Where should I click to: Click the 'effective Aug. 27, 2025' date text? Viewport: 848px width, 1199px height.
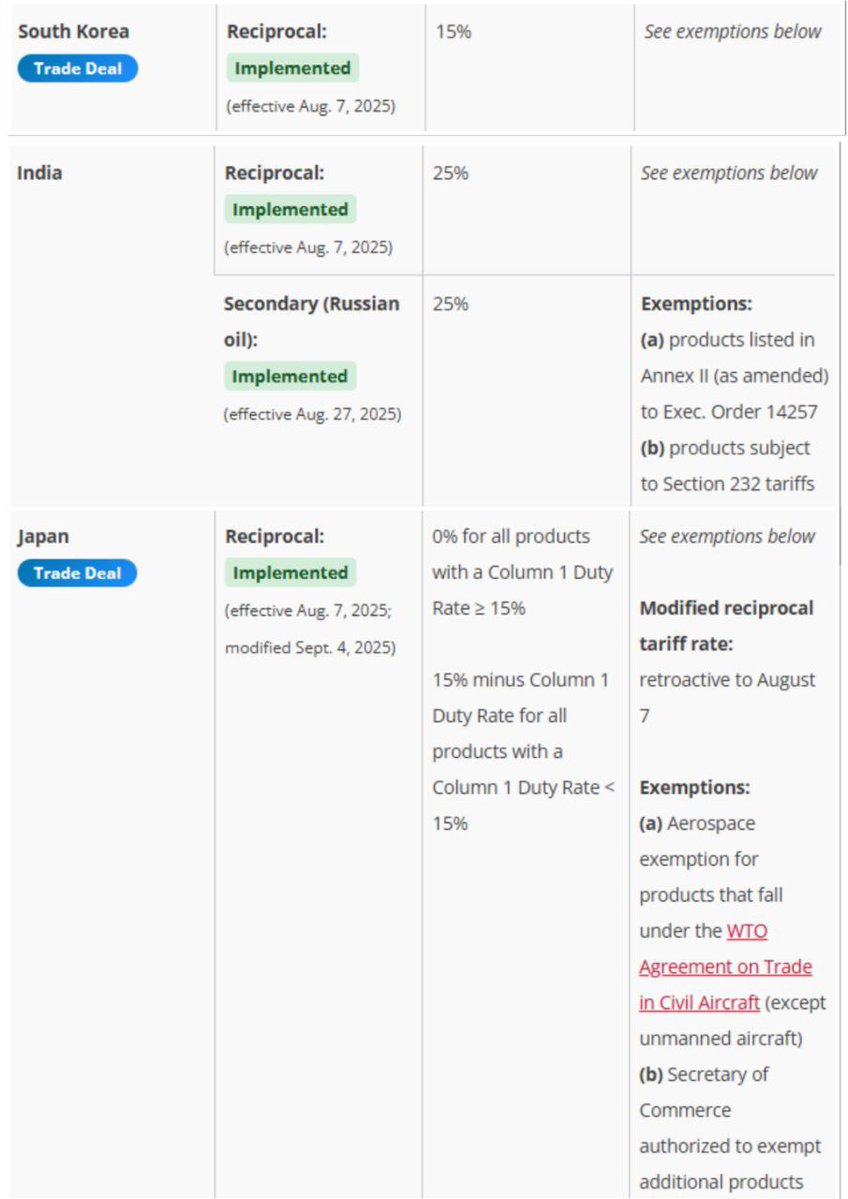coord(313,414)
